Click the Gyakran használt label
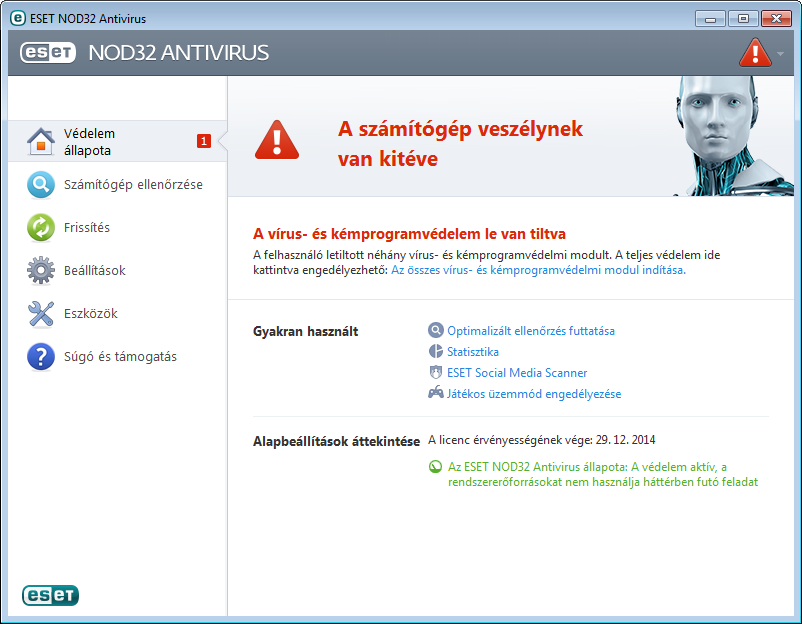 click(305, 331)
